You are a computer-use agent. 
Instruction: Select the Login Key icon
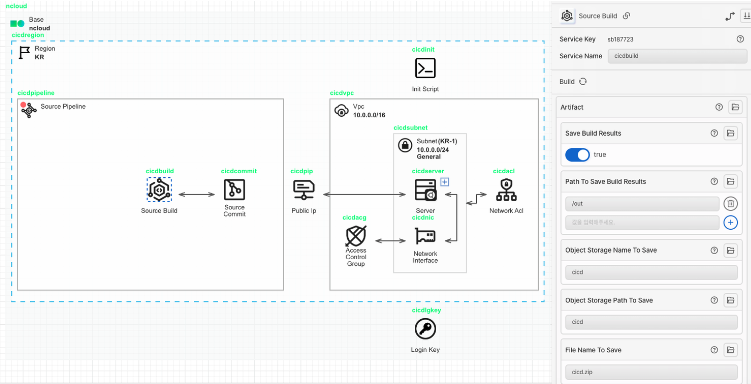click(425, 329)
